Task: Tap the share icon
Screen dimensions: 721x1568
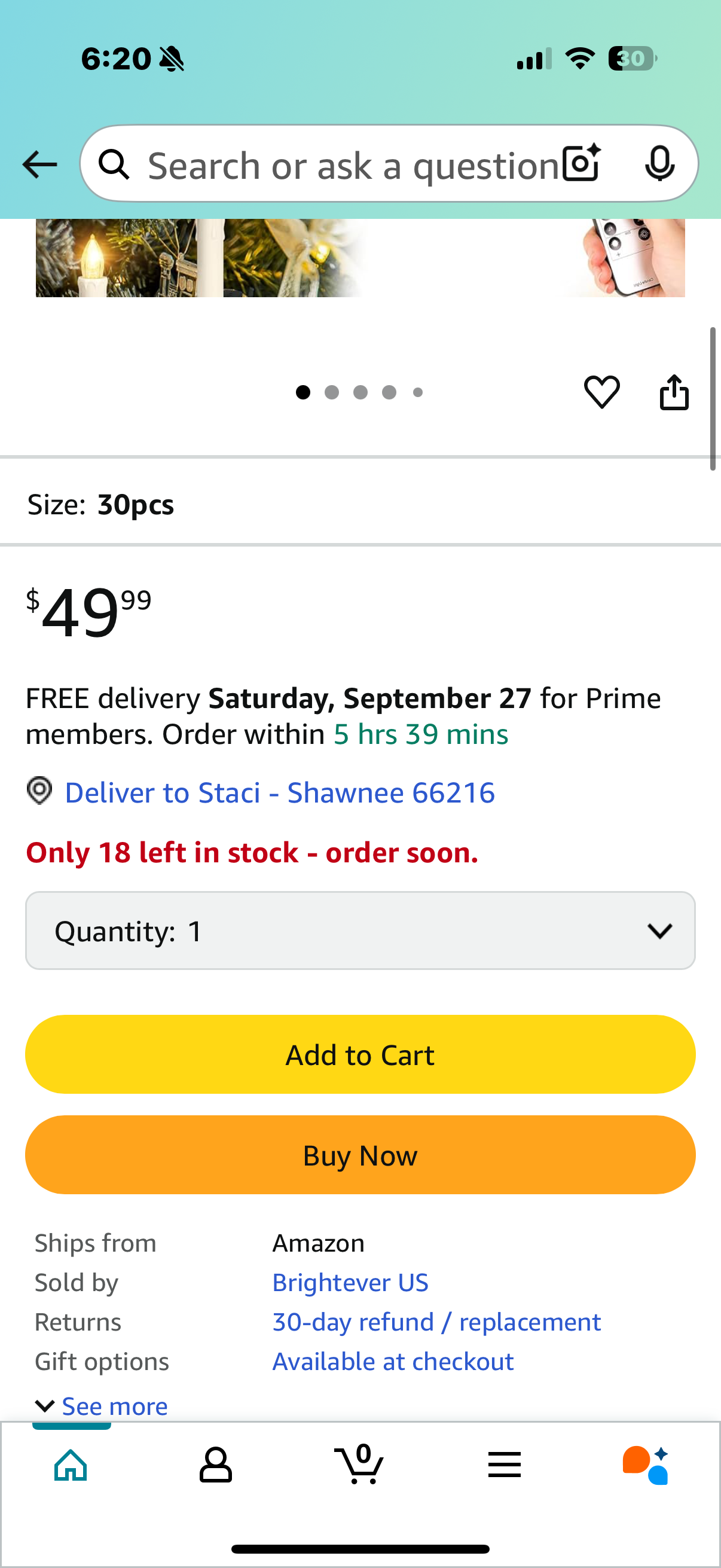Action: click(674, 392)
